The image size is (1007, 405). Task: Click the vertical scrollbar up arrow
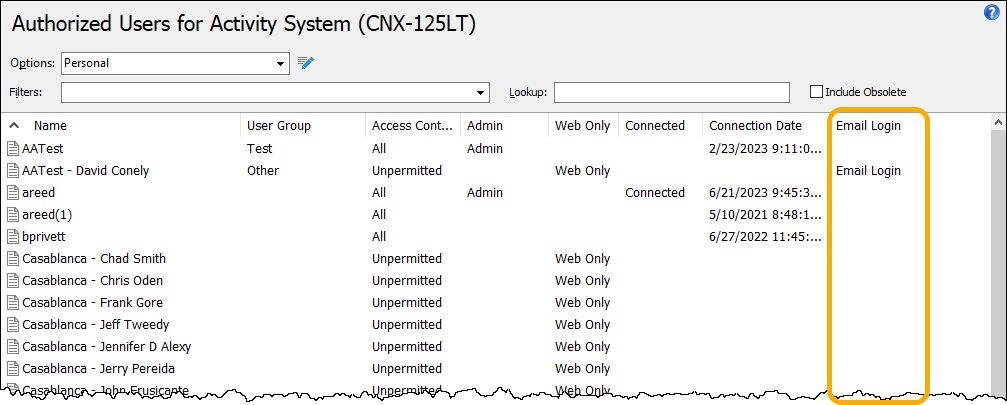click(x=999, y=122)
